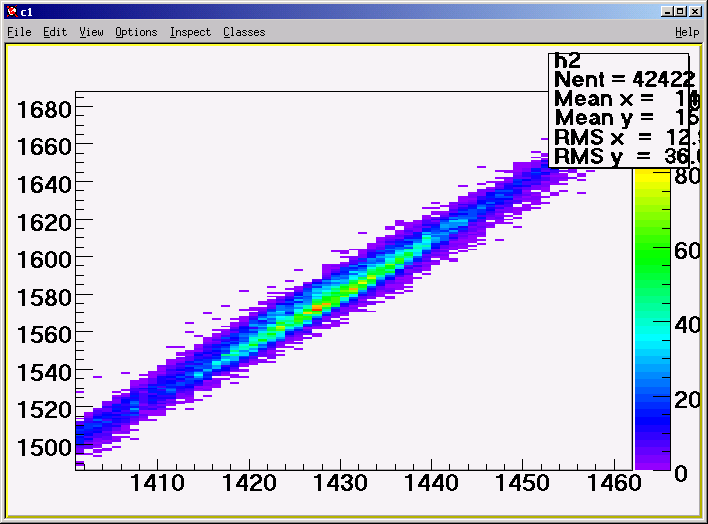Maximize the c1 canvas window
The image size is (708, 524).
[680, 11]
